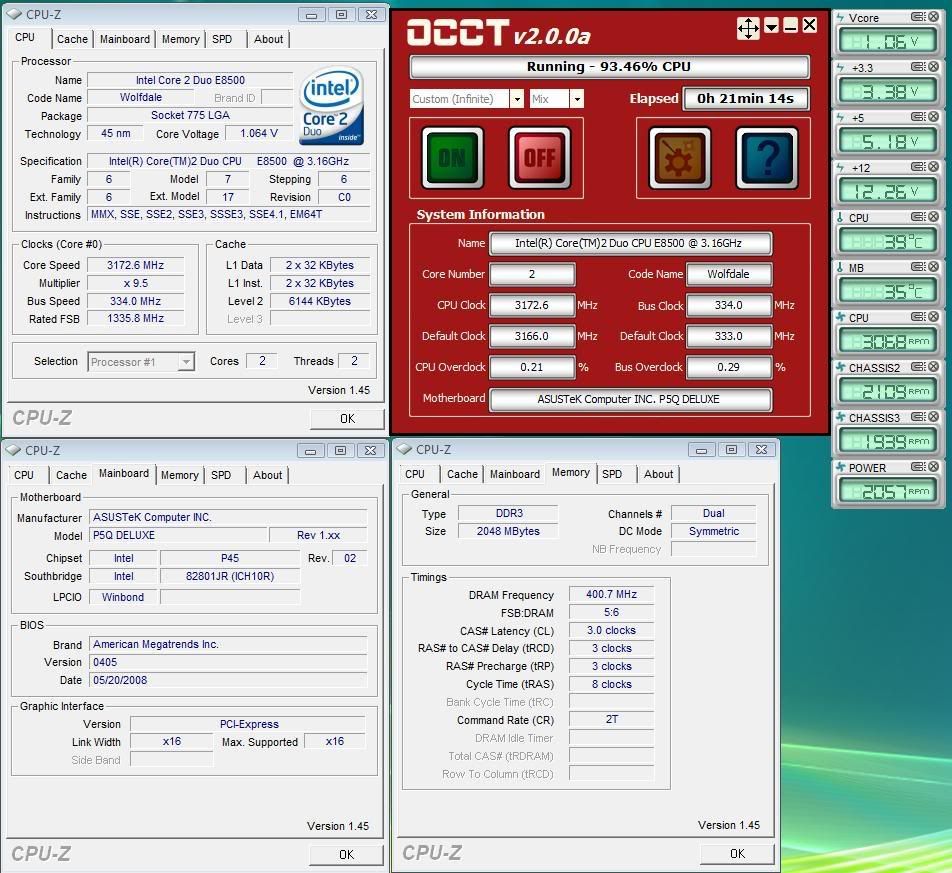Open OCCT settings via the gear icon
This screenshot has height=873, width=952.
679,158
